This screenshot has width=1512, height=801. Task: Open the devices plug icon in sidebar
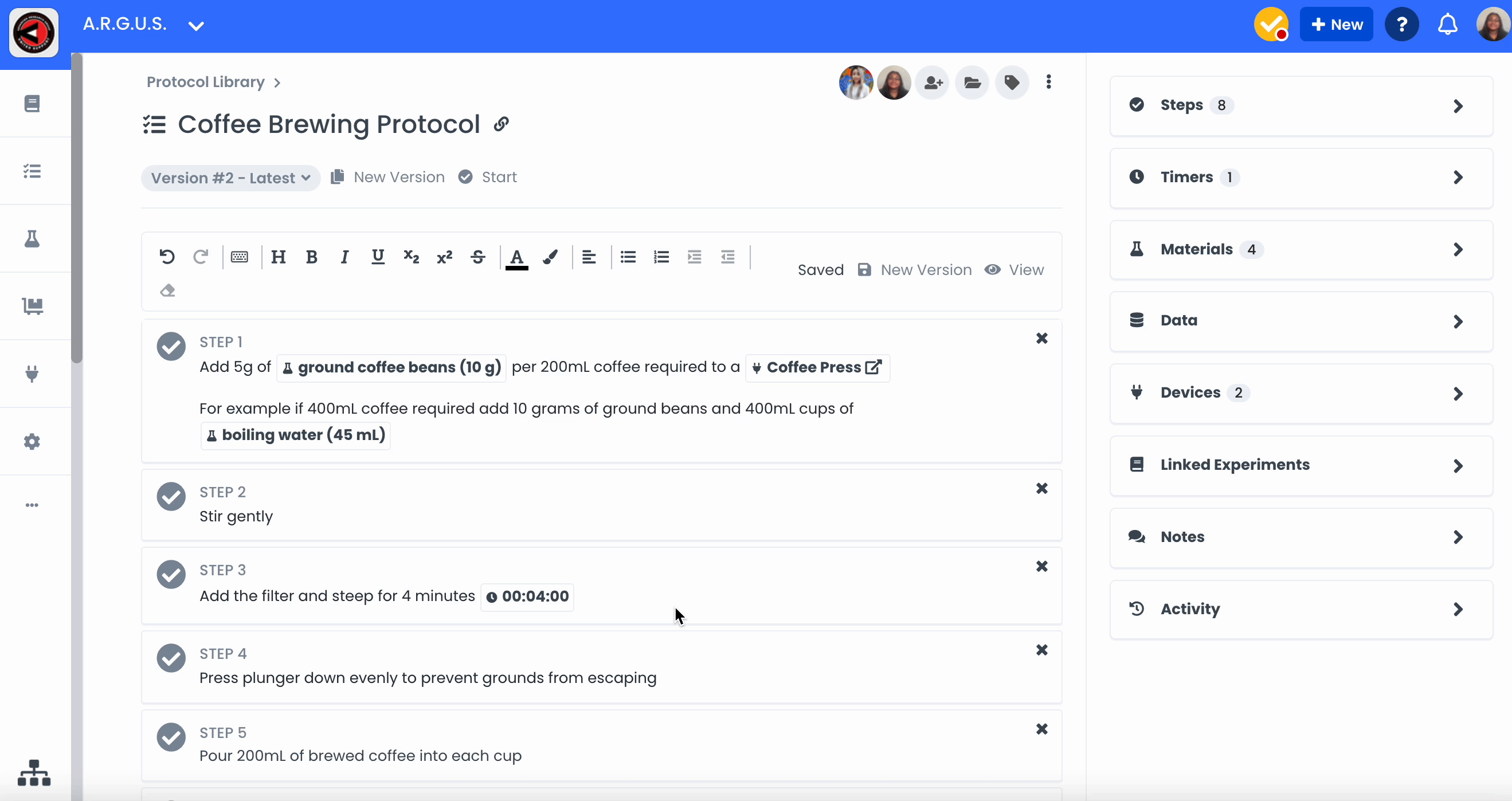pyautogui.click(x=32, y=373)
